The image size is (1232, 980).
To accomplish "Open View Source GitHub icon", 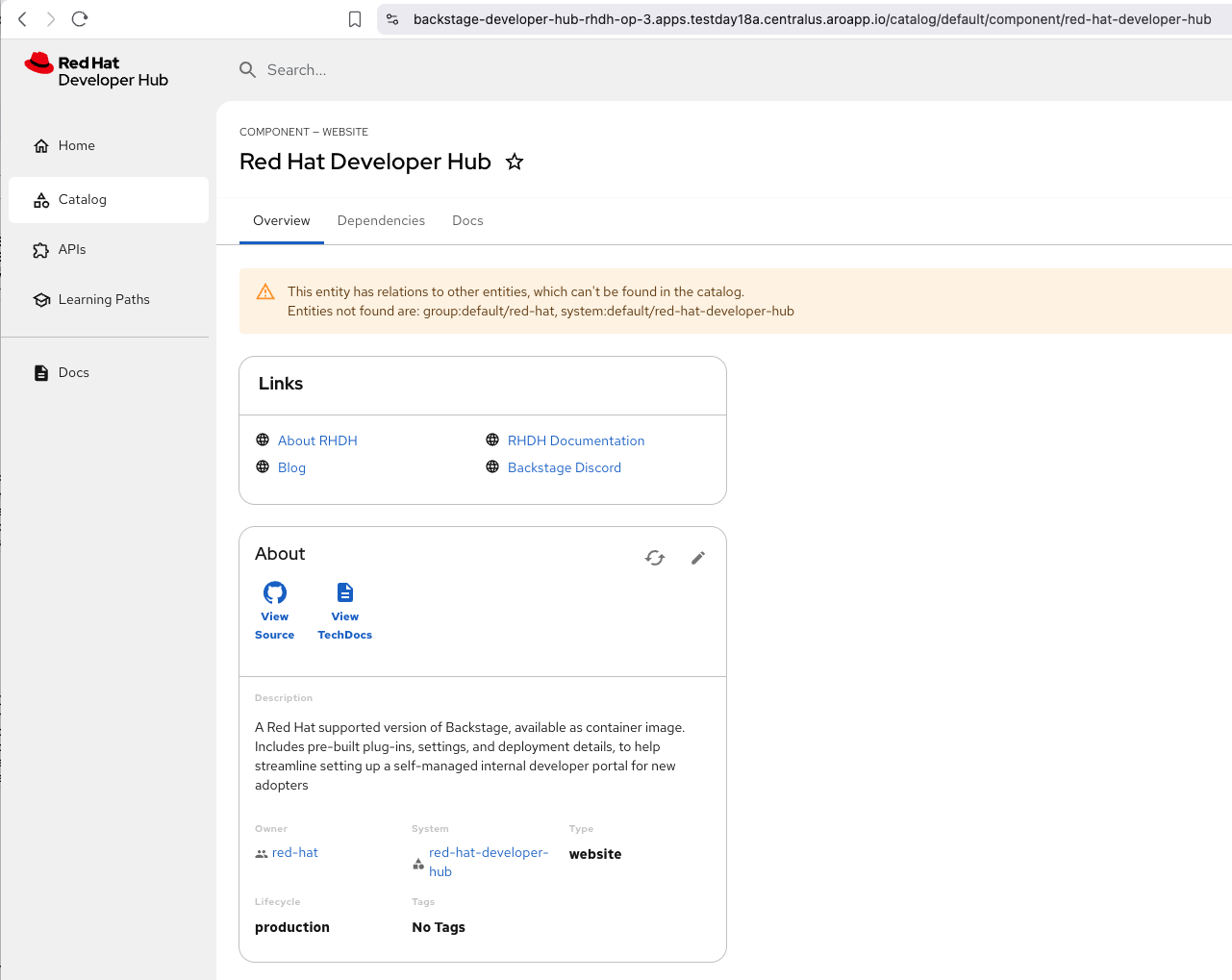I will 275,592.
